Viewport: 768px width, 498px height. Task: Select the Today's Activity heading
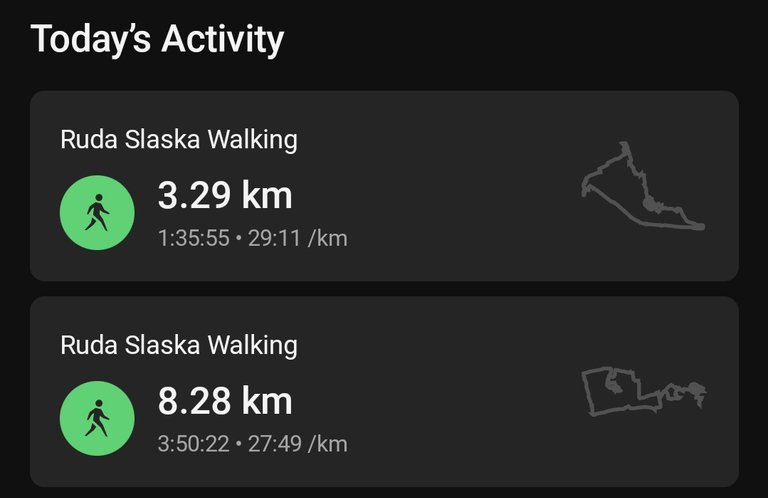[157, 39]
